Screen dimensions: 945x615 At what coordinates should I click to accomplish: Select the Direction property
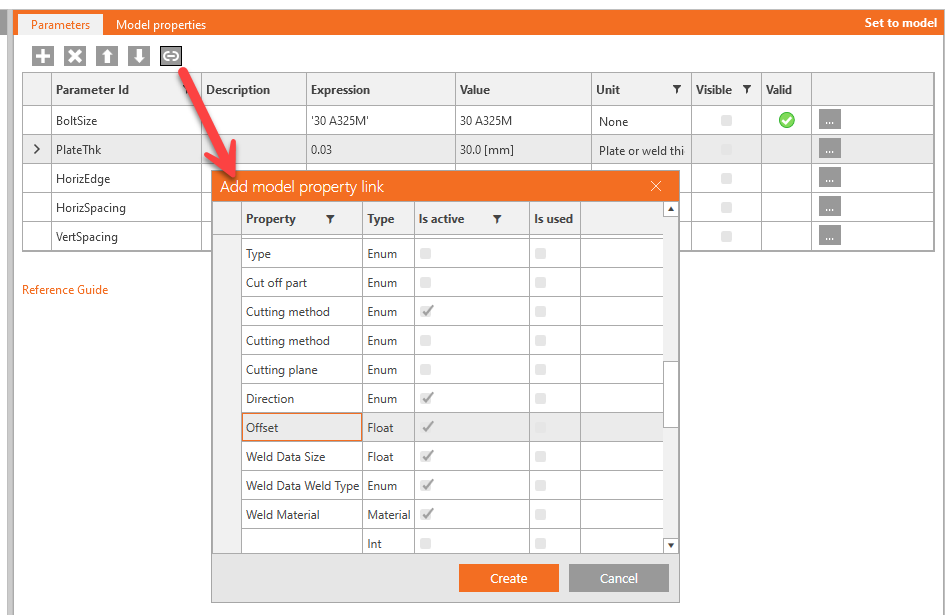coord(302,399)
